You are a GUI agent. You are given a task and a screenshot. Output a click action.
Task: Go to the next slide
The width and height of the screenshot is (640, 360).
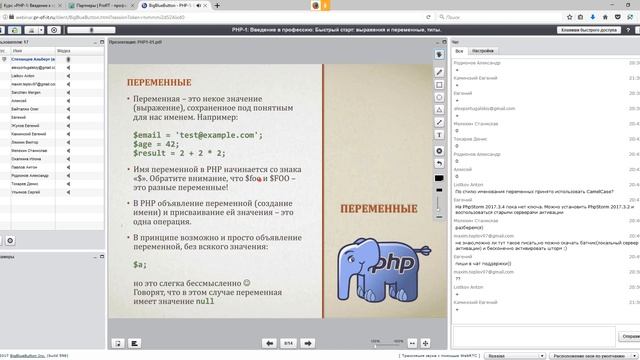pyautogui.click(x=308, y=343)
